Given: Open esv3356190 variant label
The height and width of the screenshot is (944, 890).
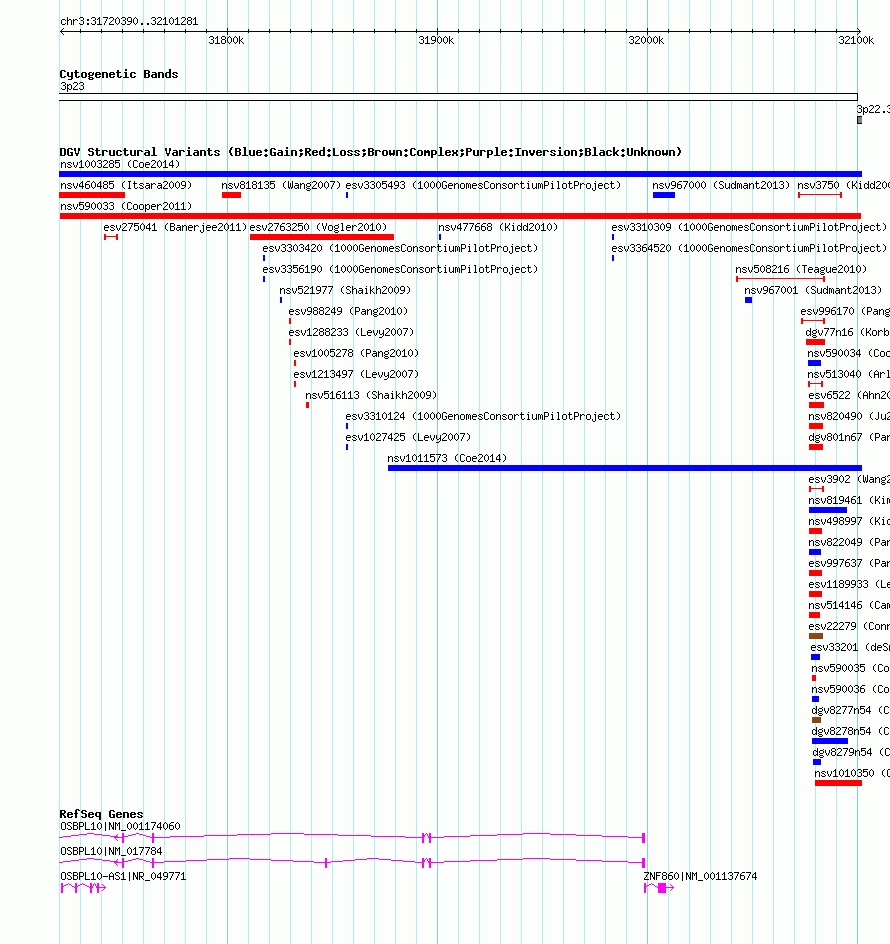Looking at the screenshot, I should tap(400, 270).
